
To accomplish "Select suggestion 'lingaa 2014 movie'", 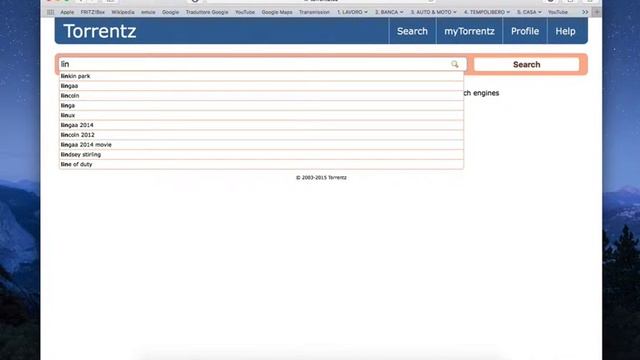I will (261, 144).
